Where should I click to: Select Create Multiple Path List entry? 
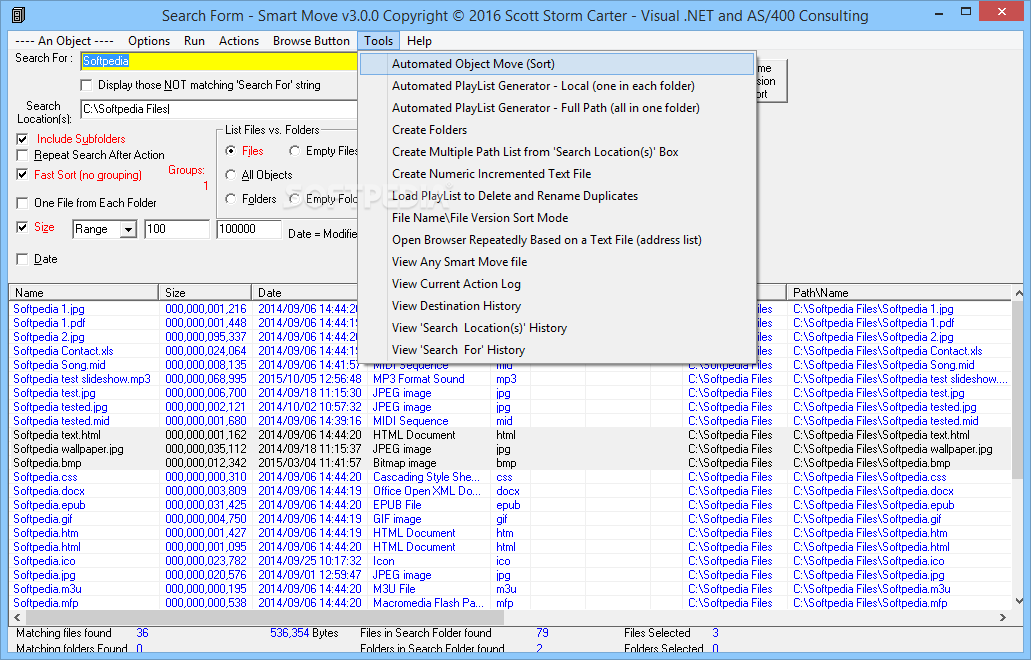coord(557,152)
